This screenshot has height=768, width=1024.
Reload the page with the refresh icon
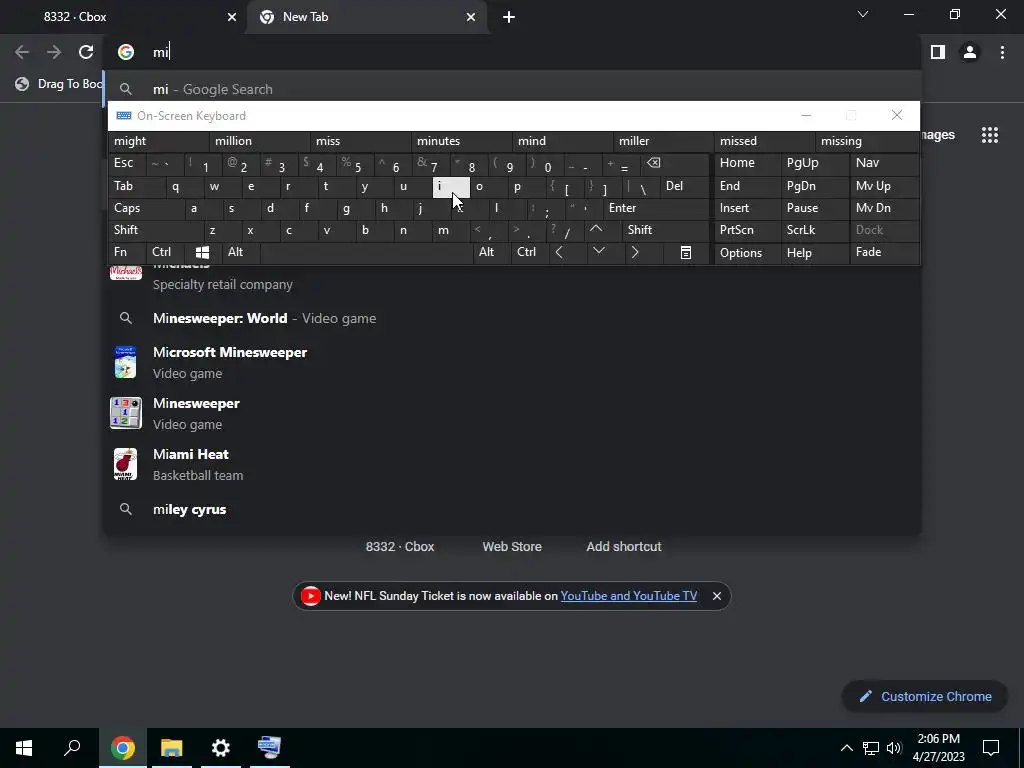pos(86,52)
